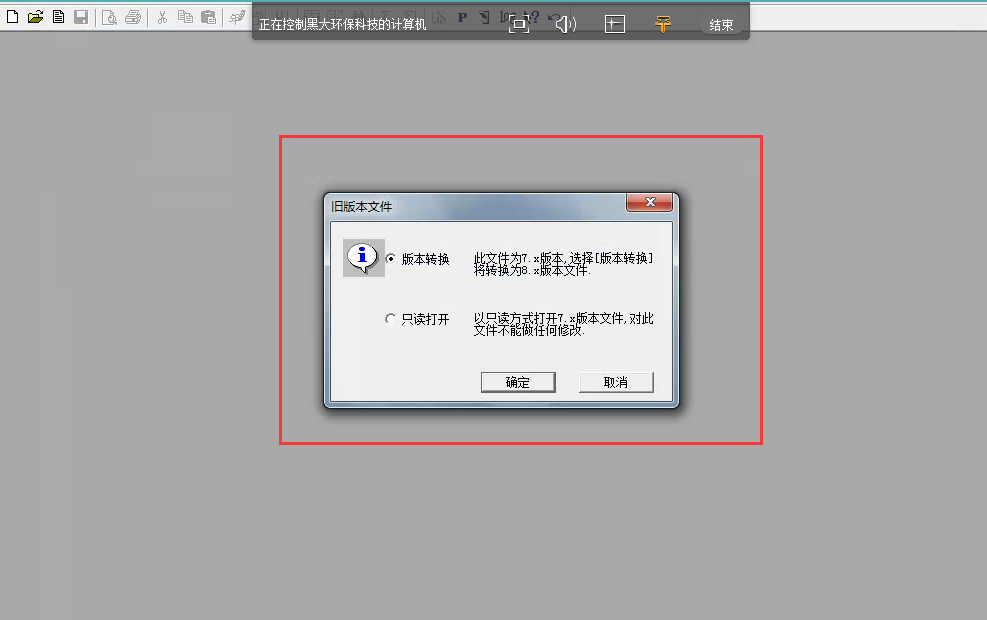This screenshot has width=987, height=620.
Task: End the remote session with 结束
Action: click(721, 25)
